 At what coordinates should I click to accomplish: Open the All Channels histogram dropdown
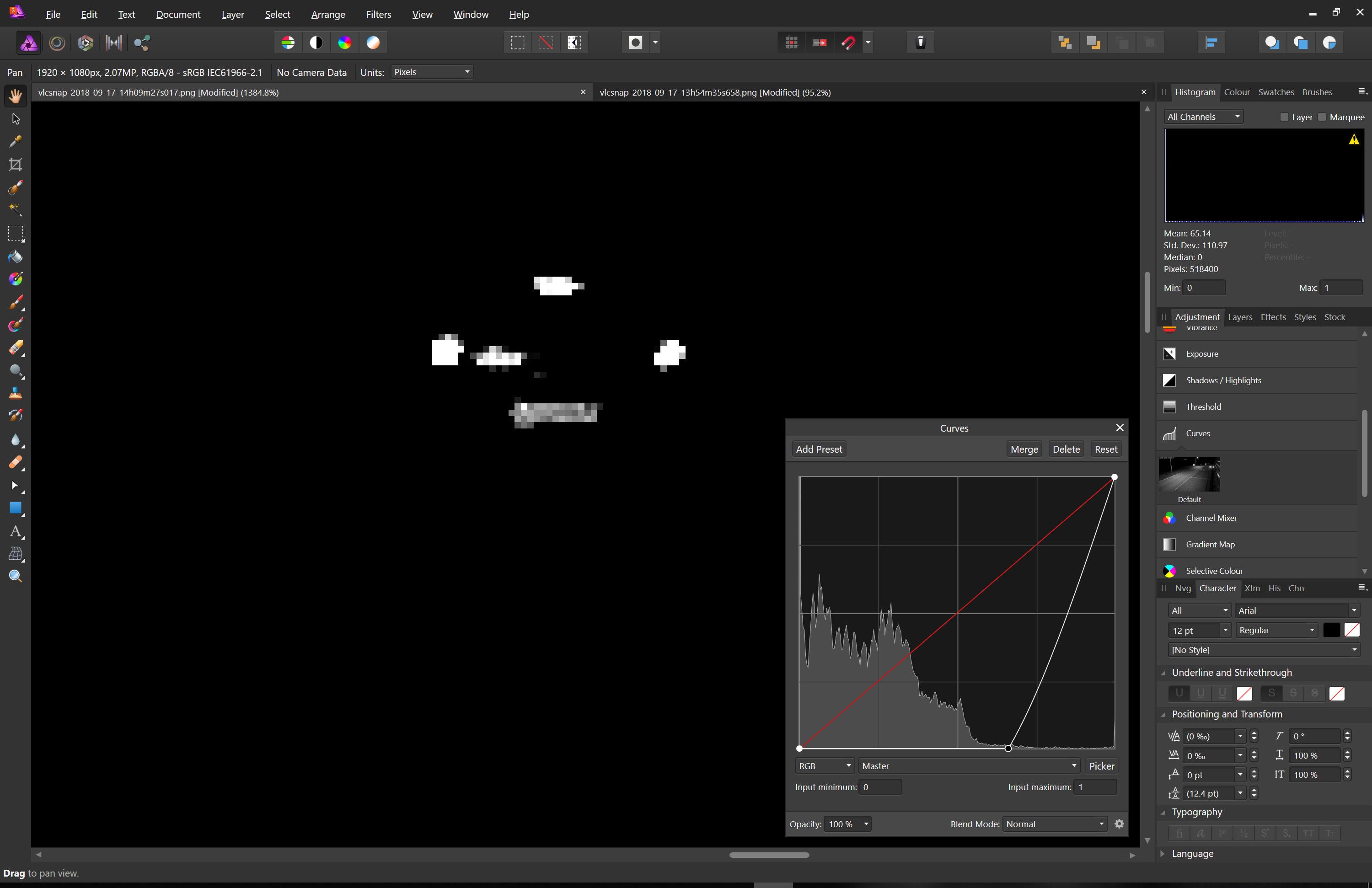(x=1203, y=117)
